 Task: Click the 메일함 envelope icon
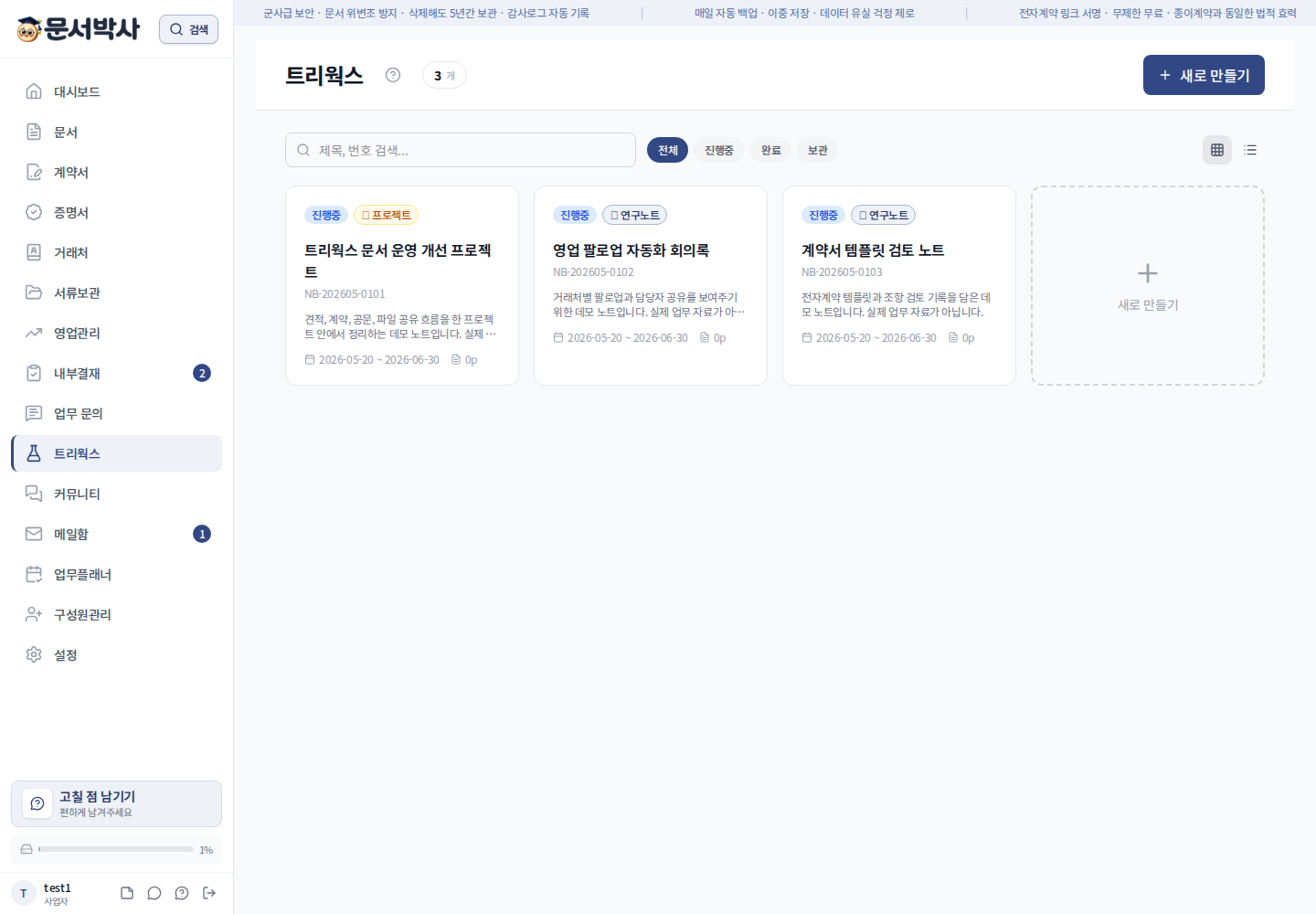point(34,534)
